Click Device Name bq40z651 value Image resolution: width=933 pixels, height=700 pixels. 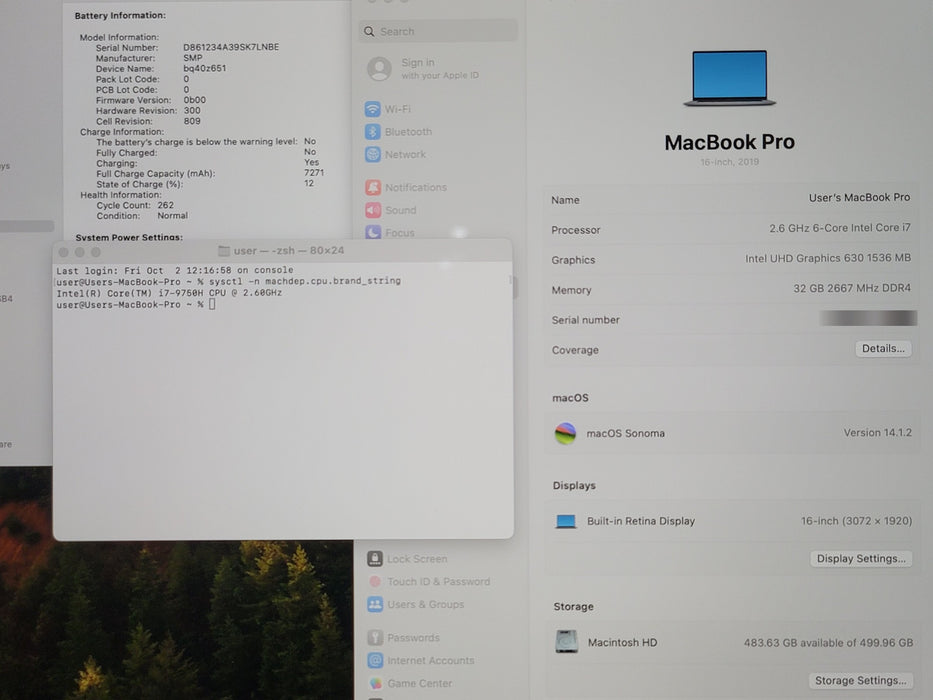click(x=204, y=68)
